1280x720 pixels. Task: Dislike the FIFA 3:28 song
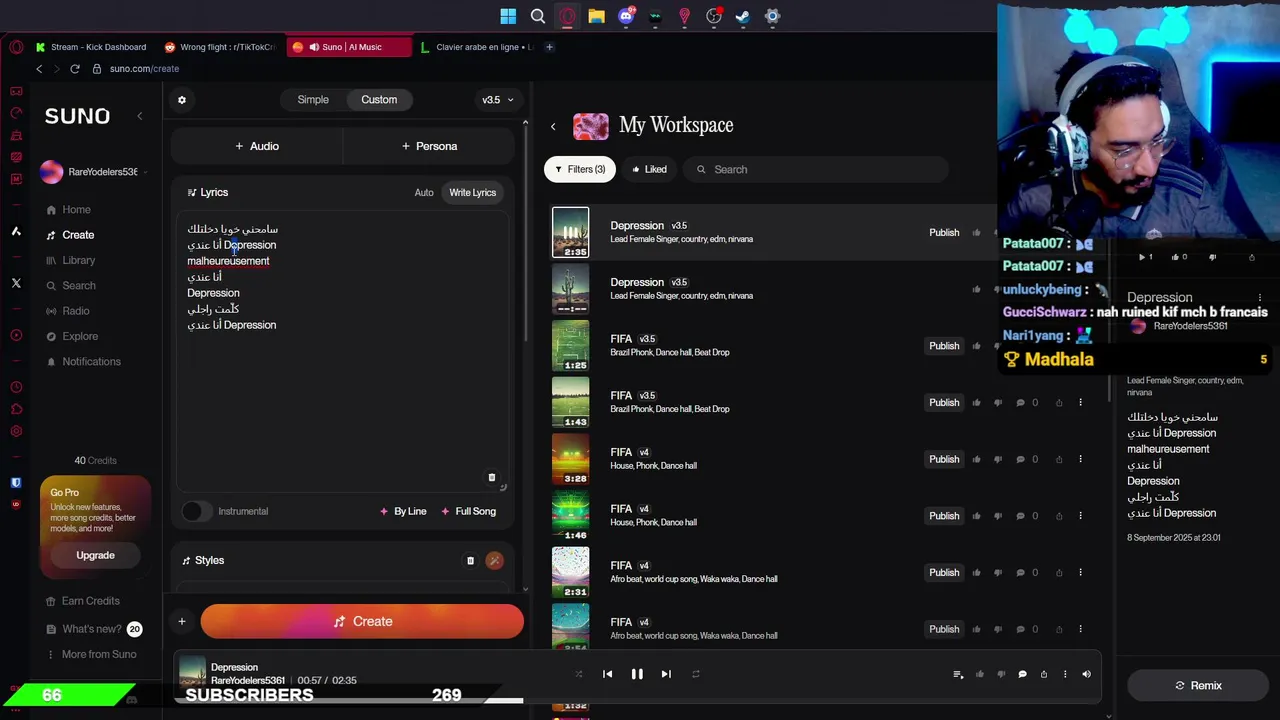pos(998,460)
